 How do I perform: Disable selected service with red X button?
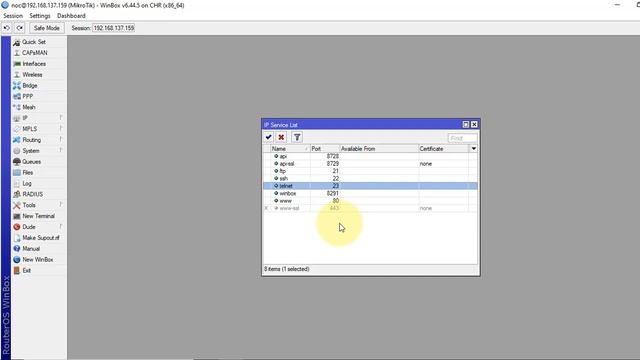click(281, 138)
